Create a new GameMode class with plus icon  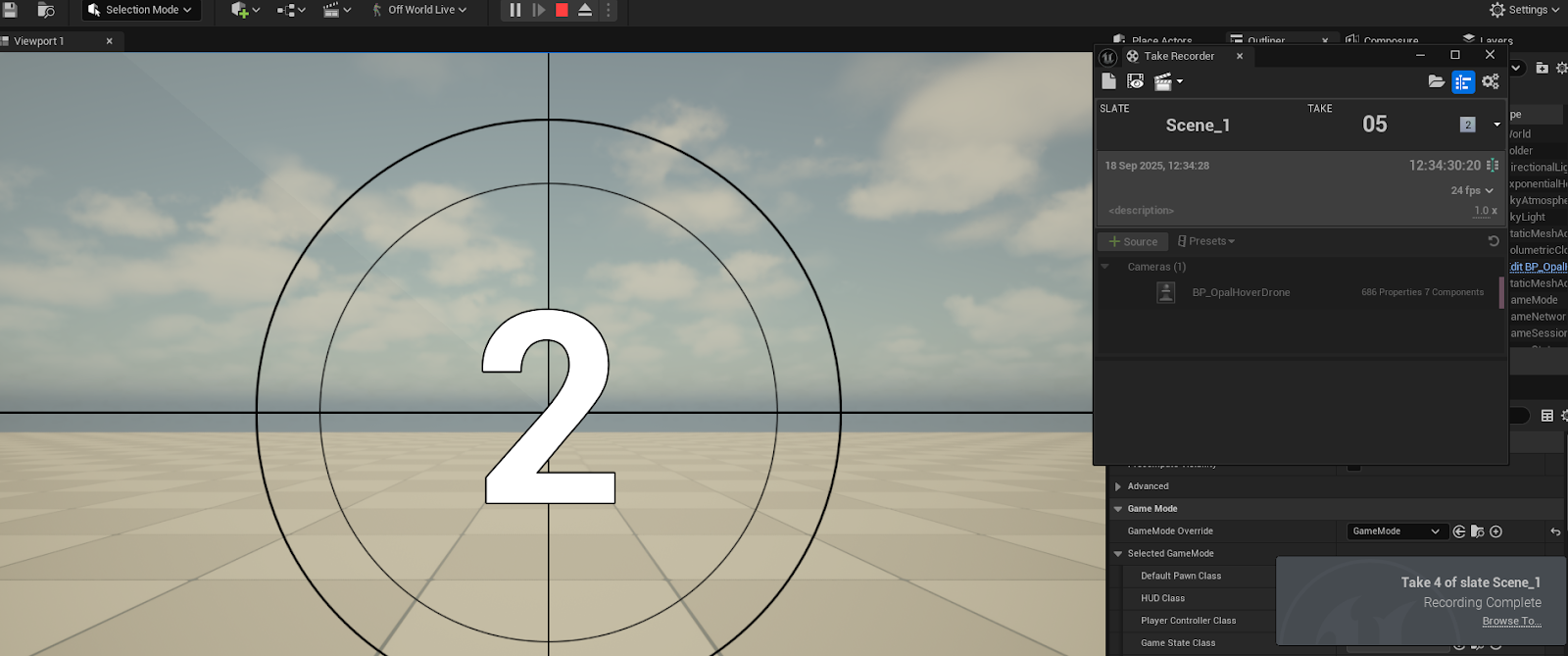1496,531
